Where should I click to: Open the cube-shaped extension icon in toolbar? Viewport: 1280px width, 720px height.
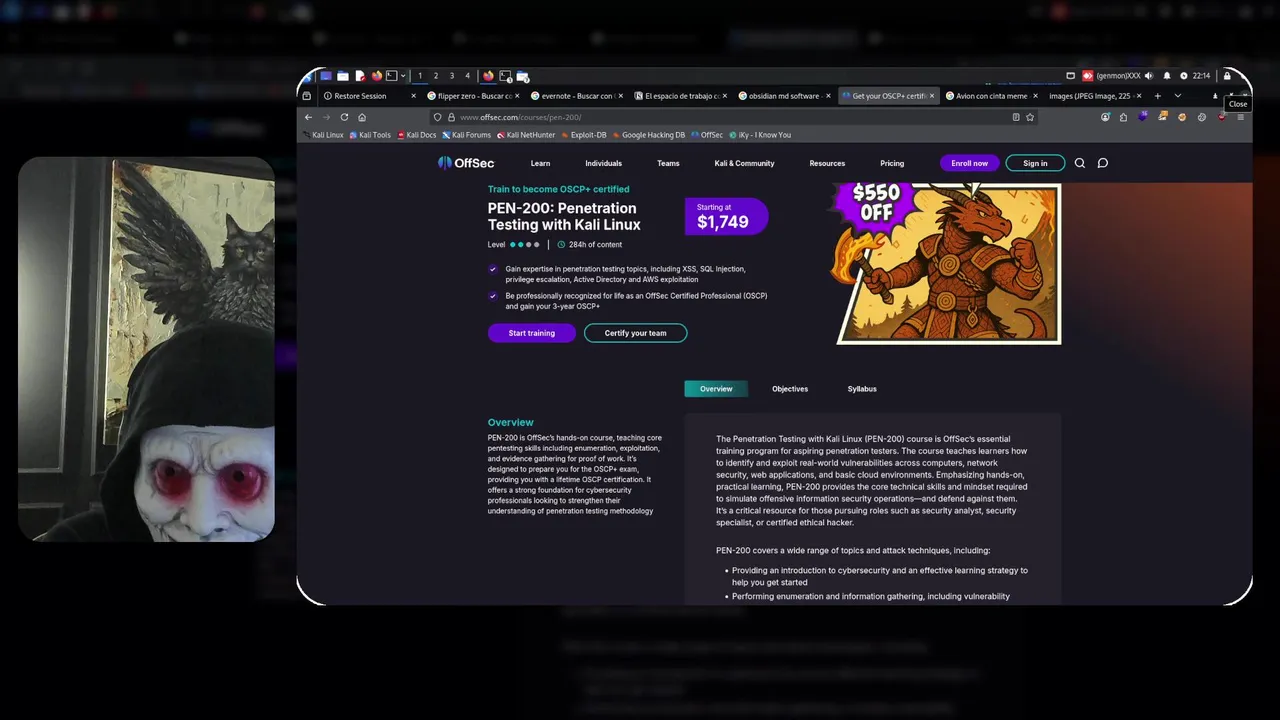point(1143,116)
